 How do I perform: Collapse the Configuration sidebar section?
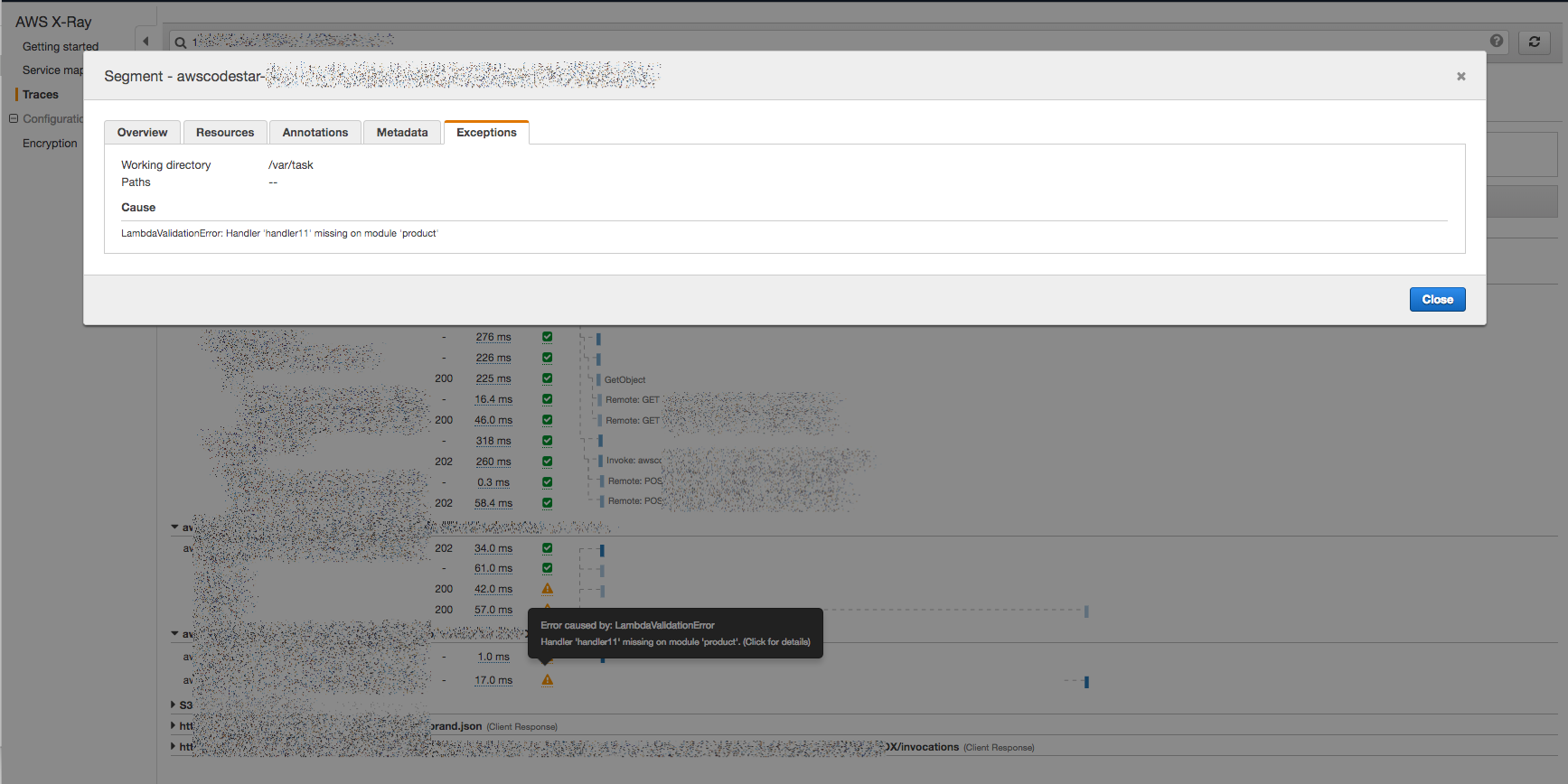pos(14,118)
